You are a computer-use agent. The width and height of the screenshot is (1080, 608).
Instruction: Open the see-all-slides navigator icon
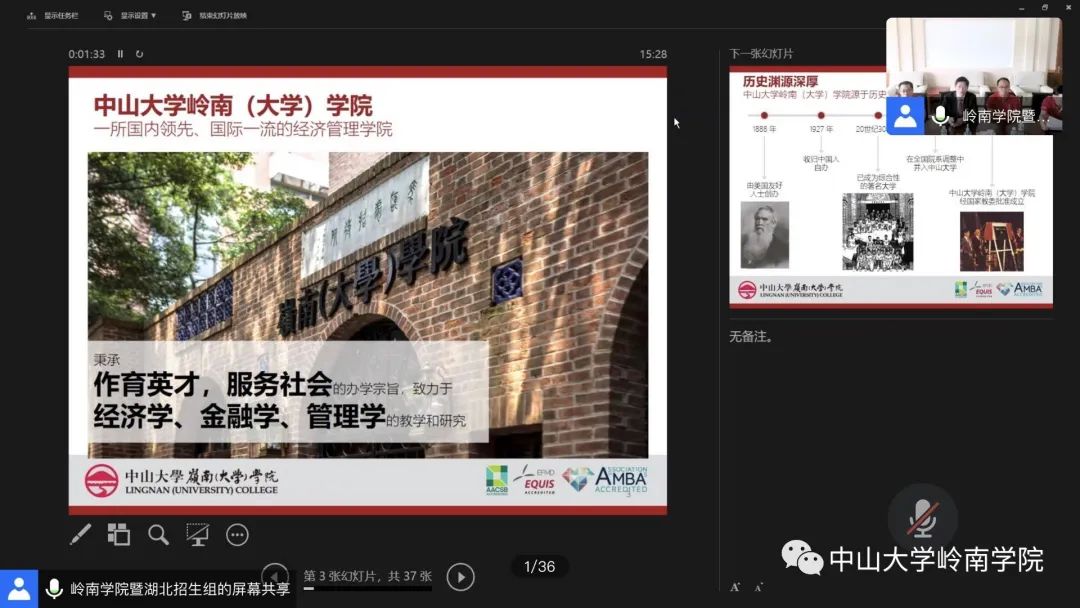tap(119, 535)
